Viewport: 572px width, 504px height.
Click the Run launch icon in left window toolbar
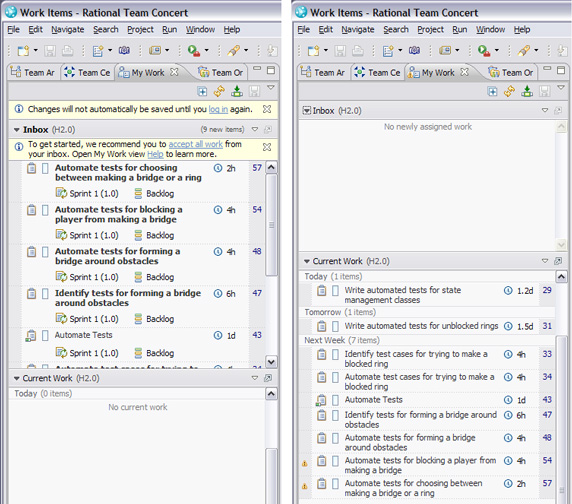pyautogui.click(x=193, y=50)
